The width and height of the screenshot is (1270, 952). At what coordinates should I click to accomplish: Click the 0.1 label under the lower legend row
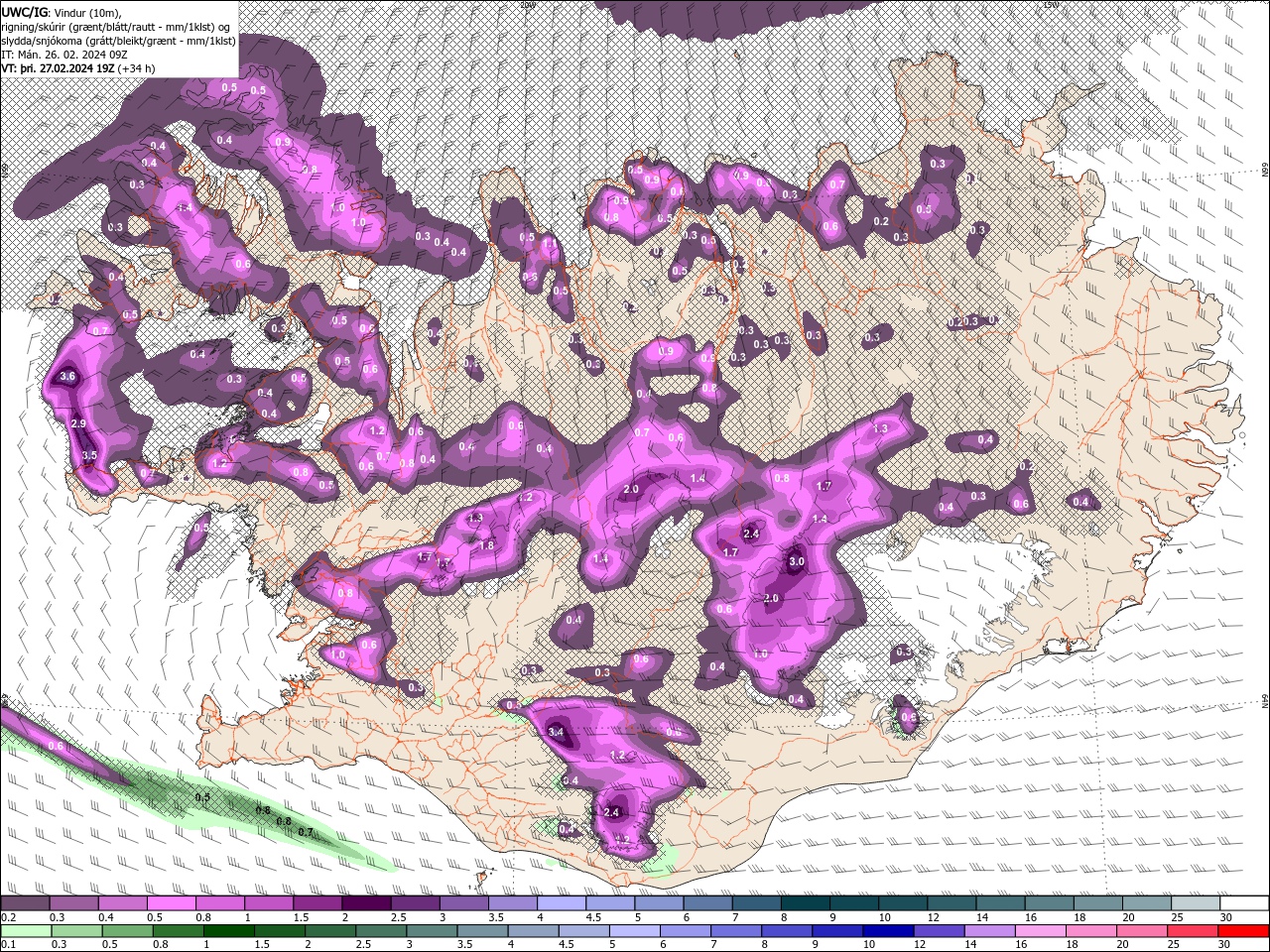click(8, 944)
